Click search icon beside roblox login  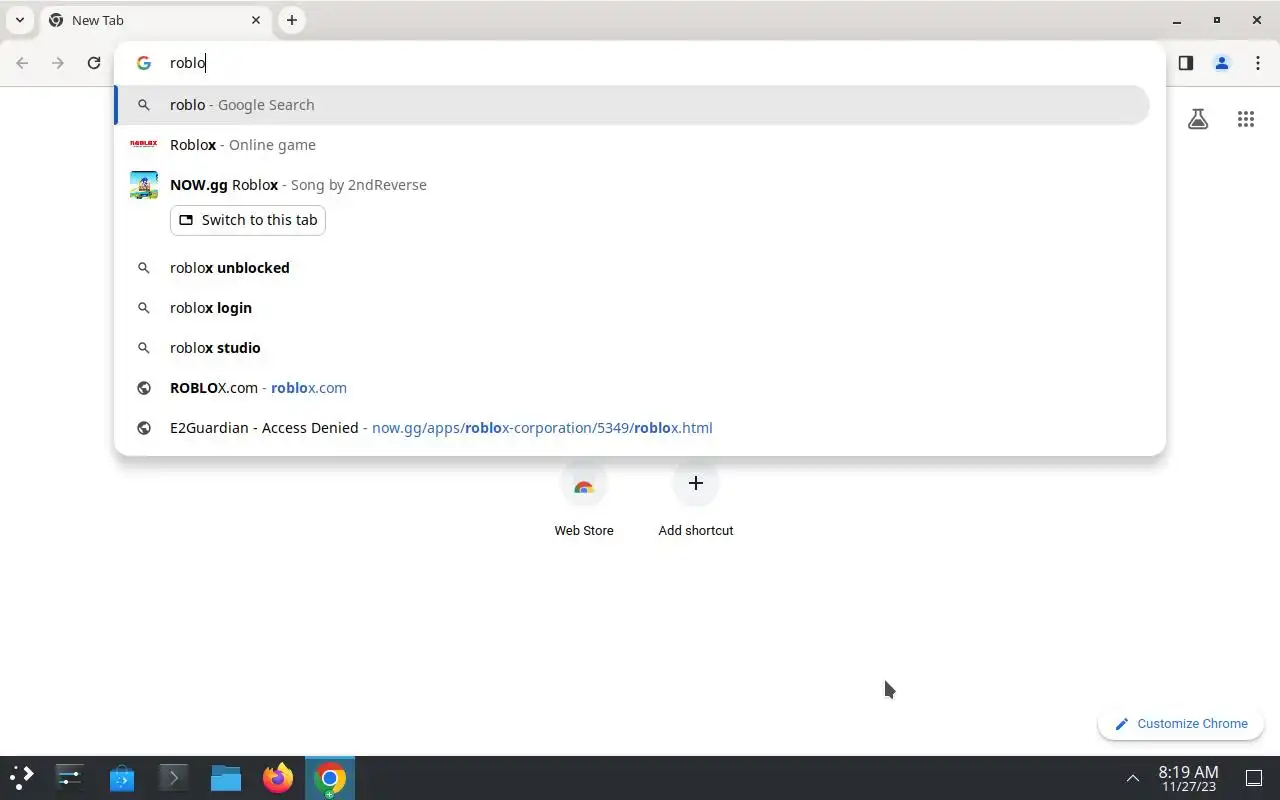[144, 308]
